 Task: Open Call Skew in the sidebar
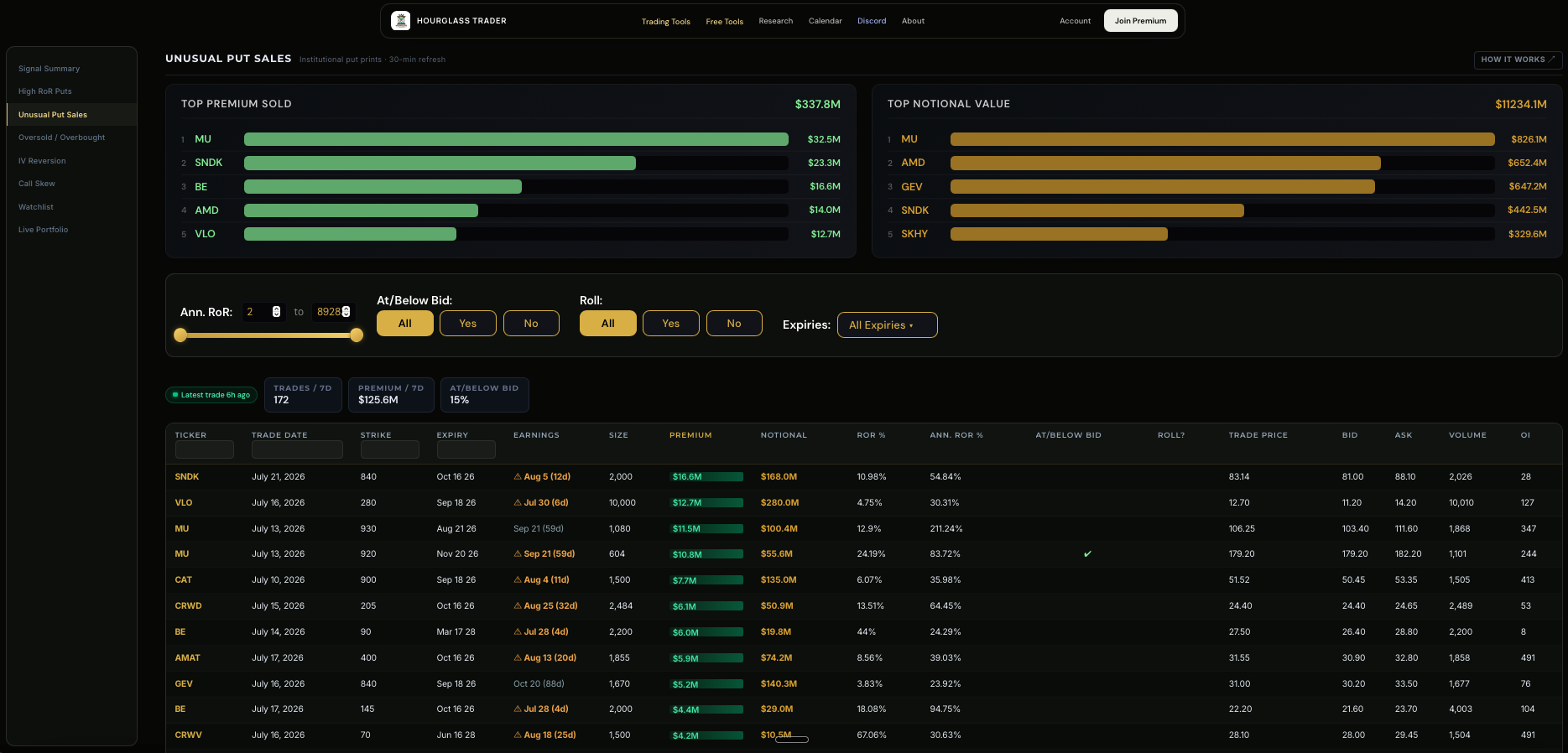pyautogui.click(x=37, y=184)
